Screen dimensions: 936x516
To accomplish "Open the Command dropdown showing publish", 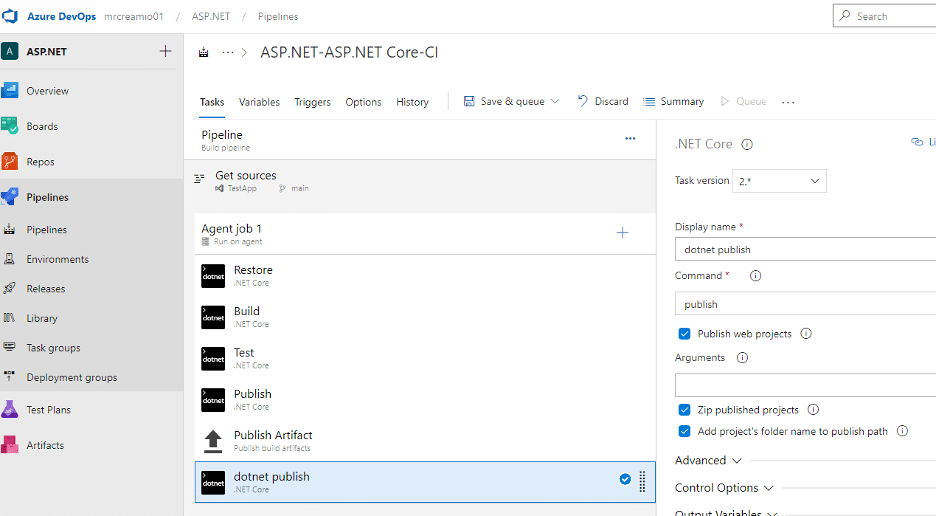I will pos(805,304).
